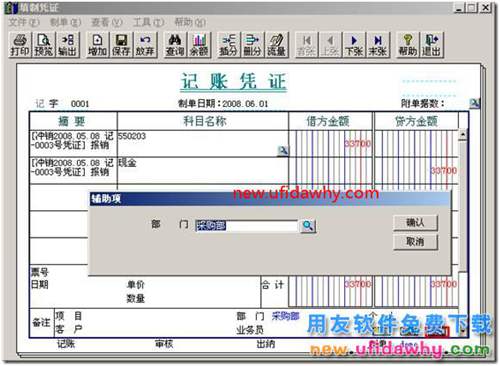Screen dimensions: 500x366
Task: Exit using the 退出 icon
Action: (x=432, y=45)
